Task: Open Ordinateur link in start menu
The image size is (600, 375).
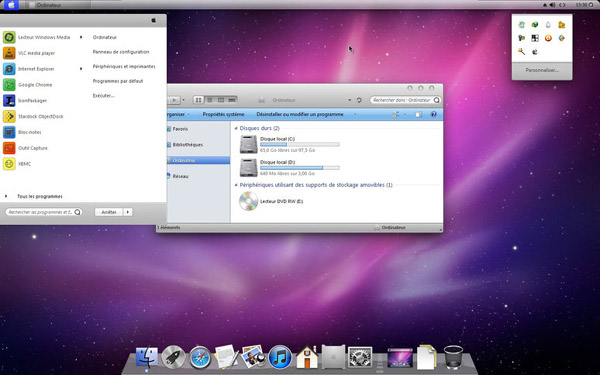Action: pyautogui.click(x=105, y=37)
